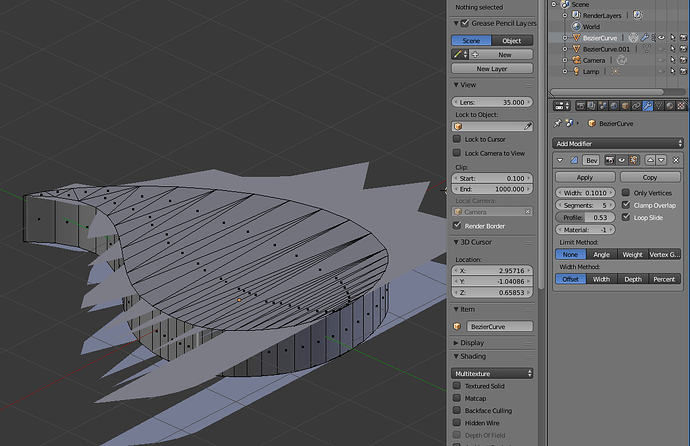
Task: Collapse the Grease Pencil Layers panel
Action: tap(456, 23)
